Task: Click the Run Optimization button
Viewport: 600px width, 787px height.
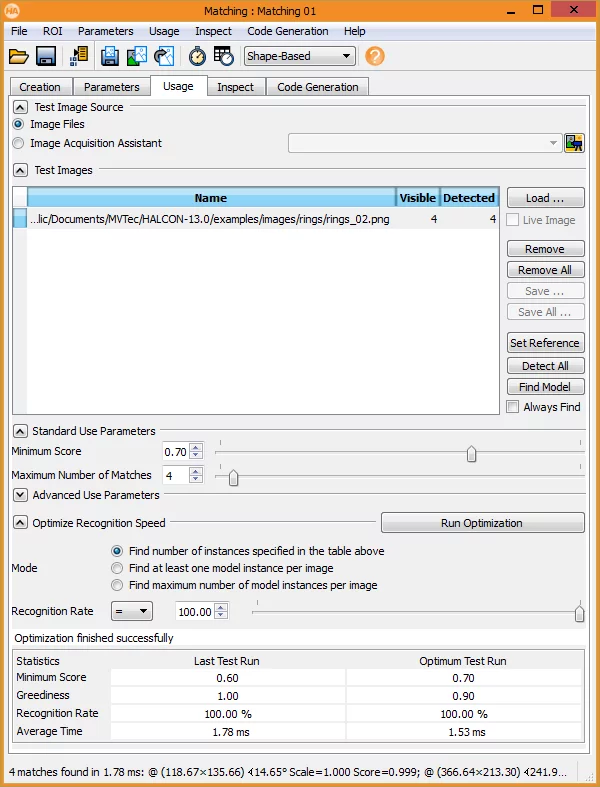Action: pyautogui.click(x=482, y=523)
